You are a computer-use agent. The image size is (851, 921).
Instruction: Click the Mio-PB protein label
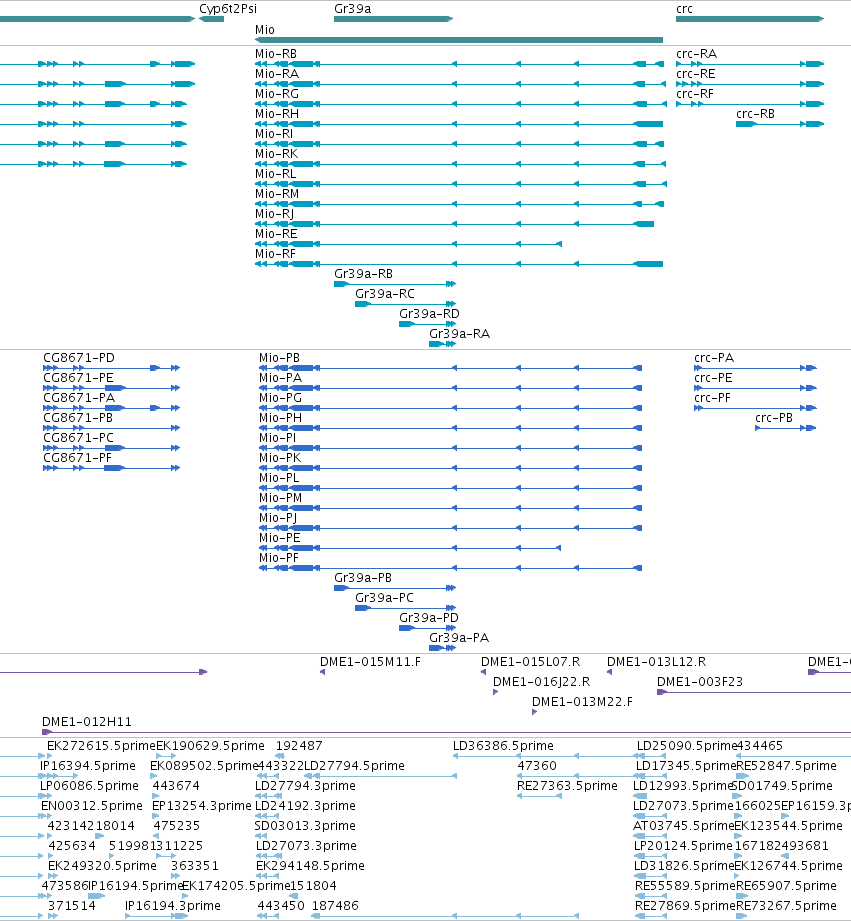(x=280, y=358)
